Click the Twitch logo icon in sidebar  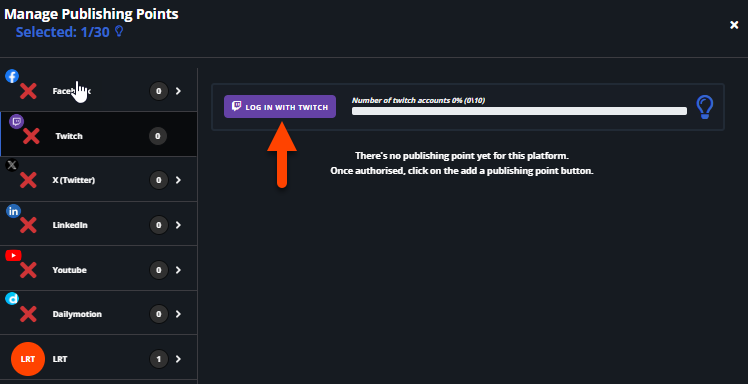17,122
